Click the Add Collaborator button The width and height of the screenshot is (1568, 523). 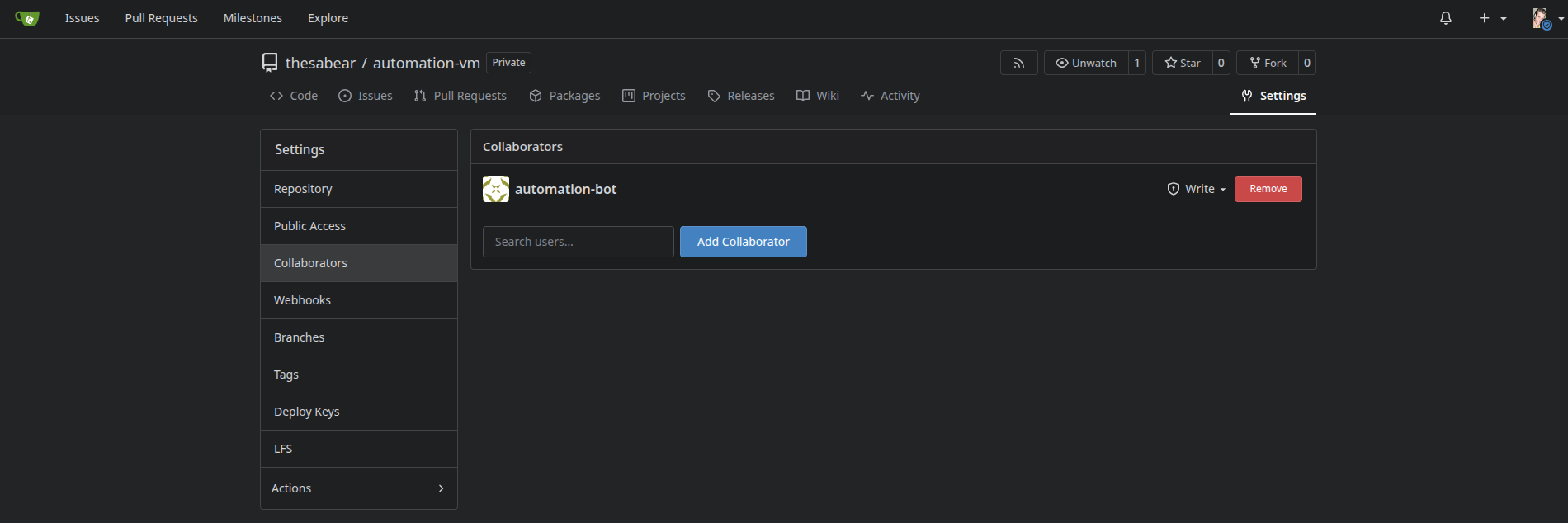744,242
